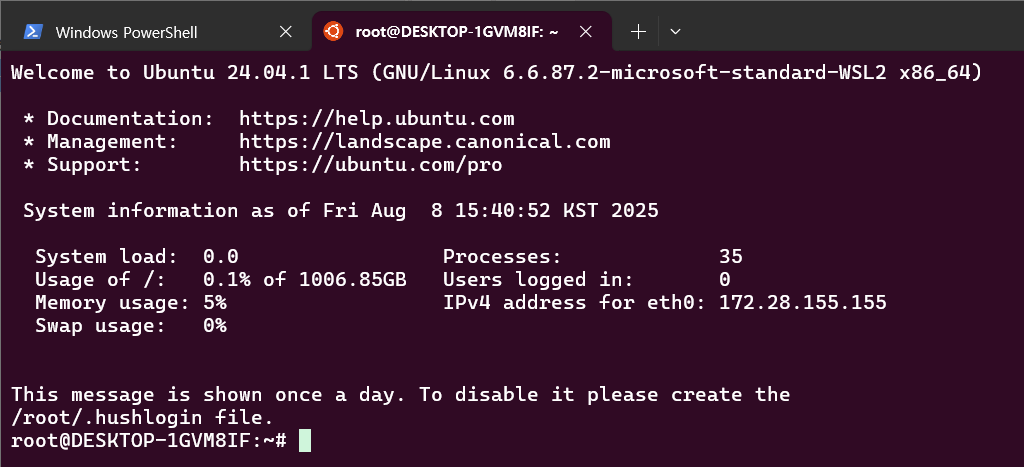This screenshot has width=1024, height=467.
Task: Click the Welcome to Ubuntu 24.04.1 LTS line
Action: [x=496, y=72]
